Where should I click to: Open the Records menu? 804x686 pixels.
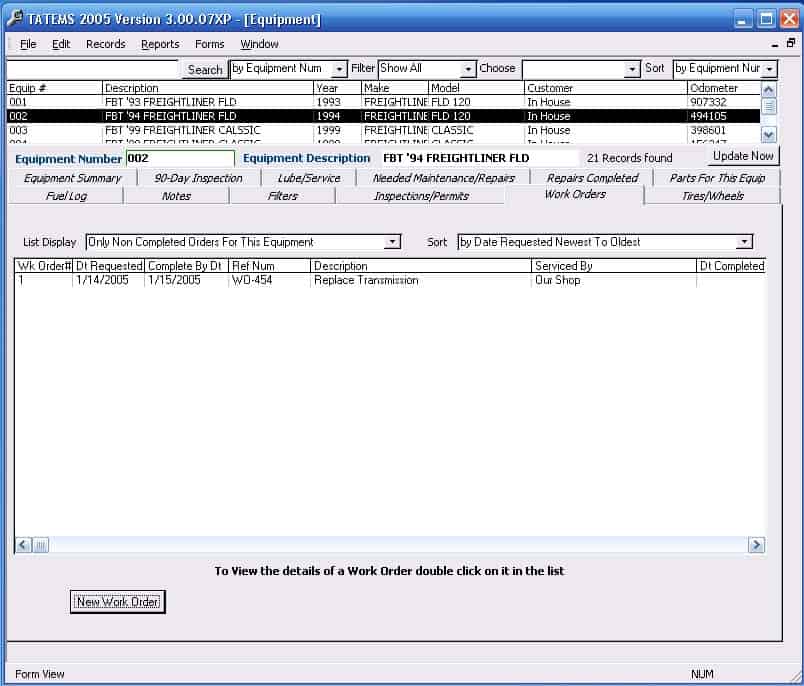(106, 44)
